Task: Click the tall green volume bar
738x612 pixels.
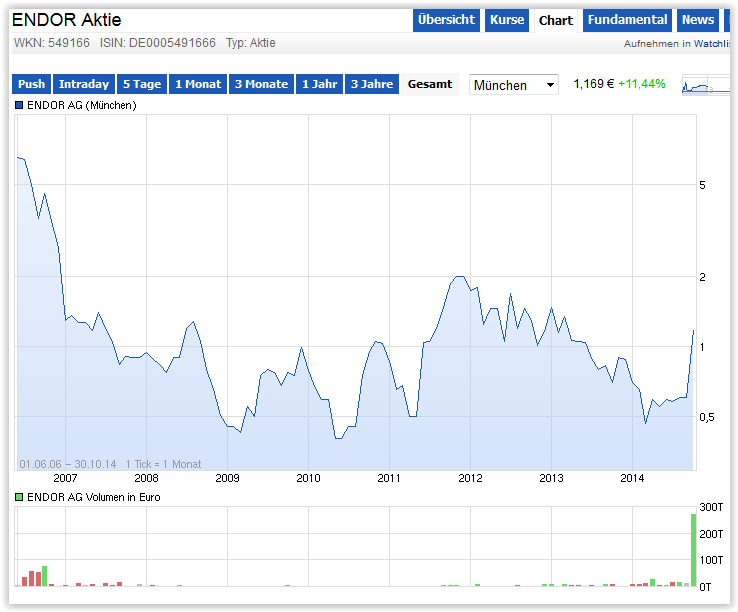Action: tap(693, 549)
